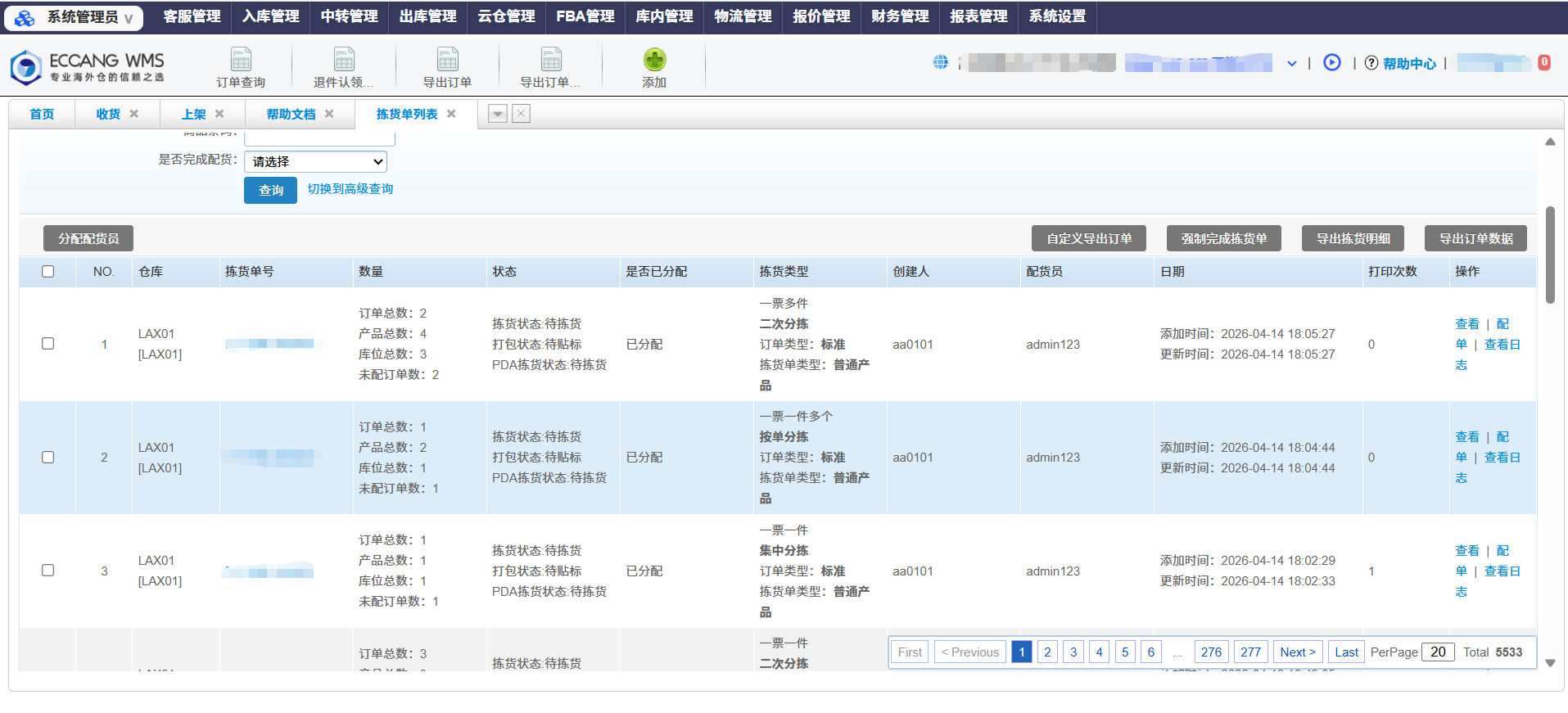Viewport: 1568px width, 713px height.
Task: Click the 系统管理员 user icon
Action: pos(25,17)
